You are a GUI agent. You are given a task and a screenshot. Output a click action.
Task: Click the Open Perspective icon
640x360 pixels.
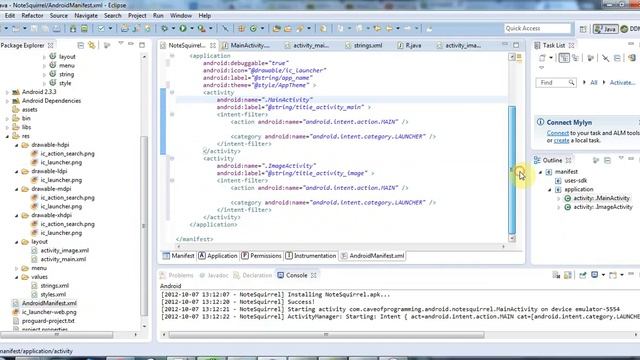coord(582,29)
